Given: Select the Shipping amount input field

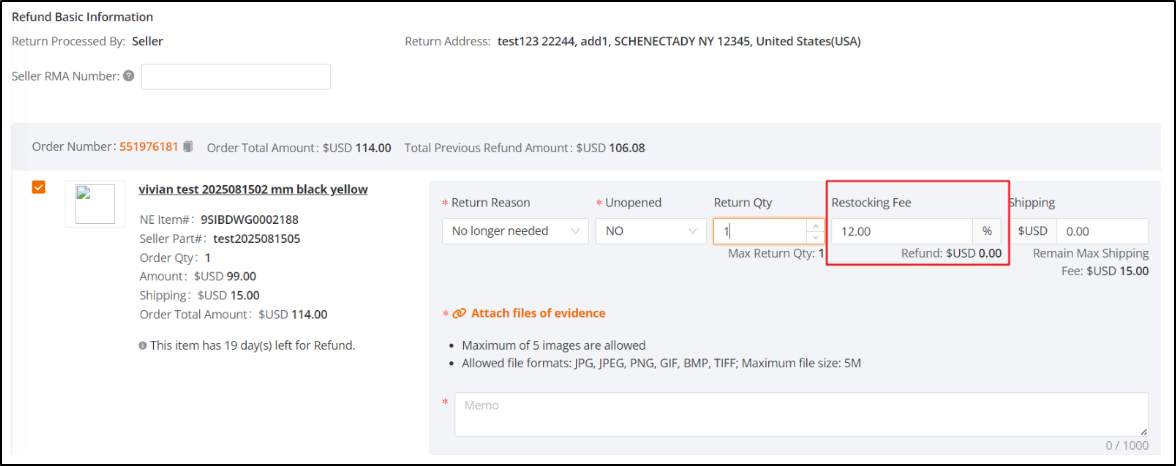Looking at the screenshot, I should click(x=1102, y=231).
